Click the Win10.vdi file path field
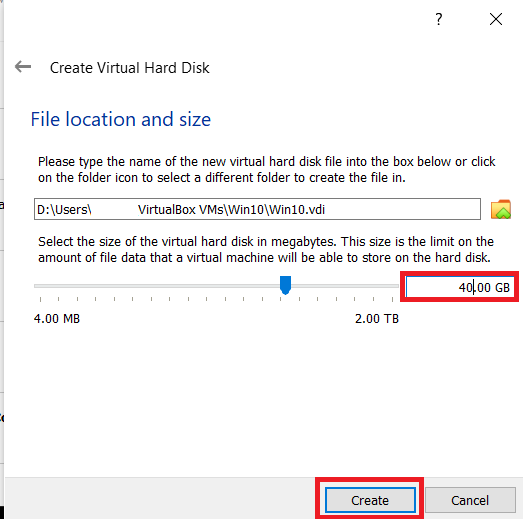The height and width of the screenshot is (519, 523). click(257, 209)
